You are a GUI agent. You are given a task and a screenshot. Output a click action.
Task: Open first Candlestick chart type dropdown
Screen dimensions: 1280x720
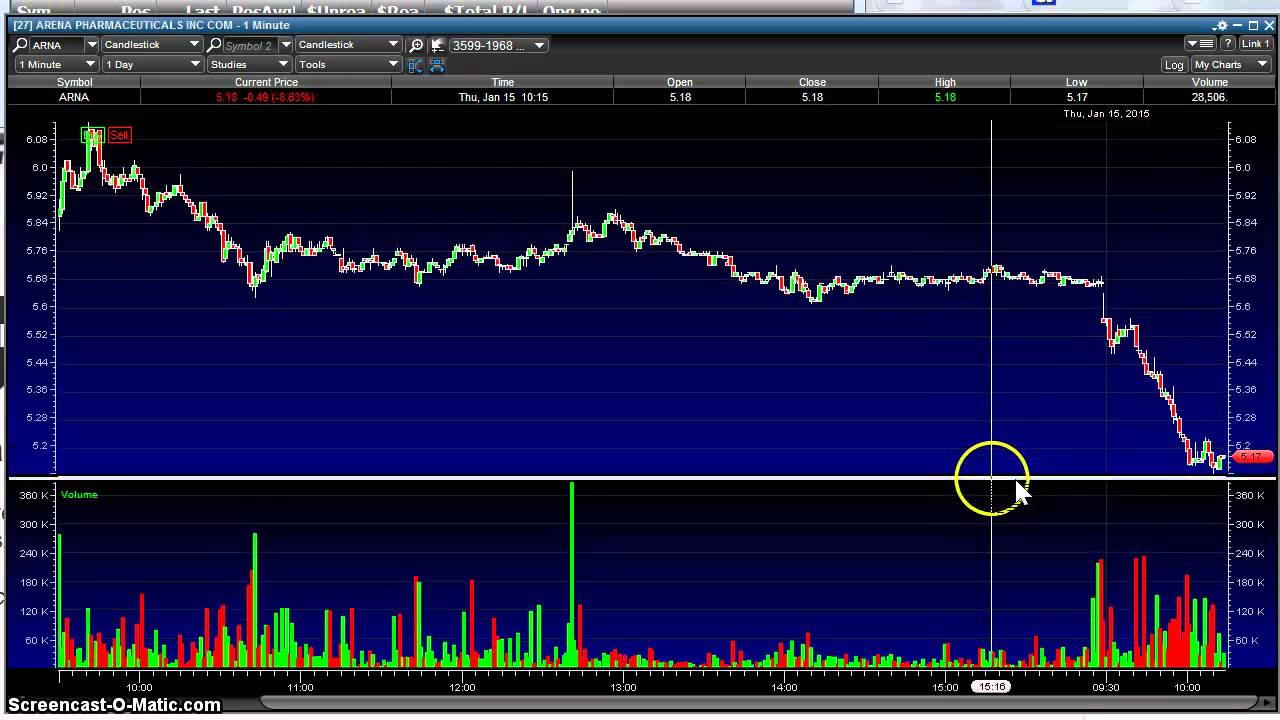click(x=152, y=45)
